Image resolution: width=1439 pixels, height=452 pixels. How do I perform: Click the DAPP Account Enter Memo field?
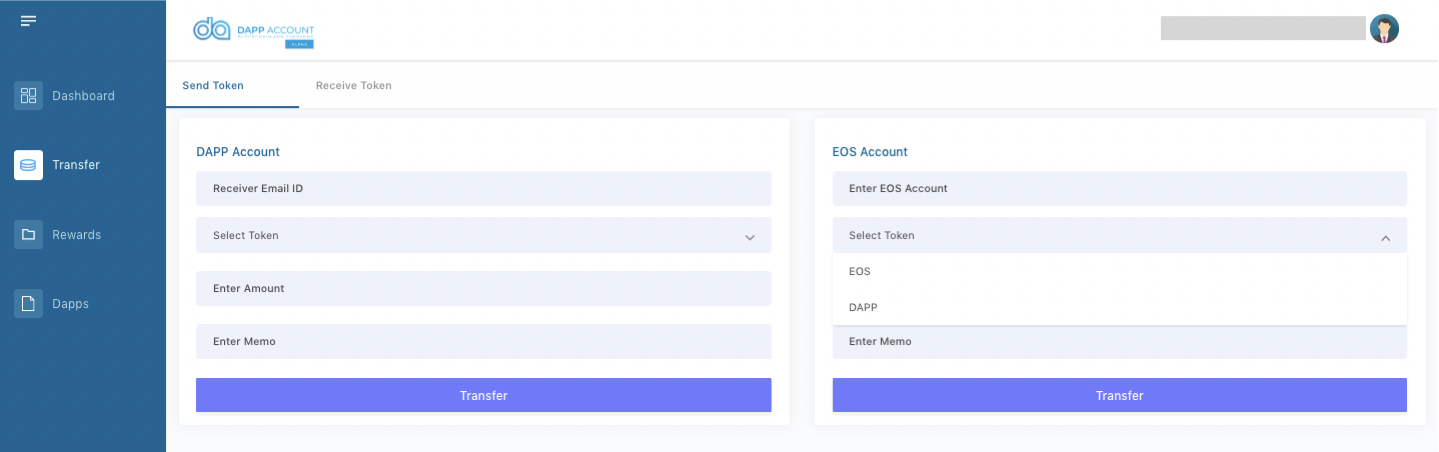pos(483,342)
